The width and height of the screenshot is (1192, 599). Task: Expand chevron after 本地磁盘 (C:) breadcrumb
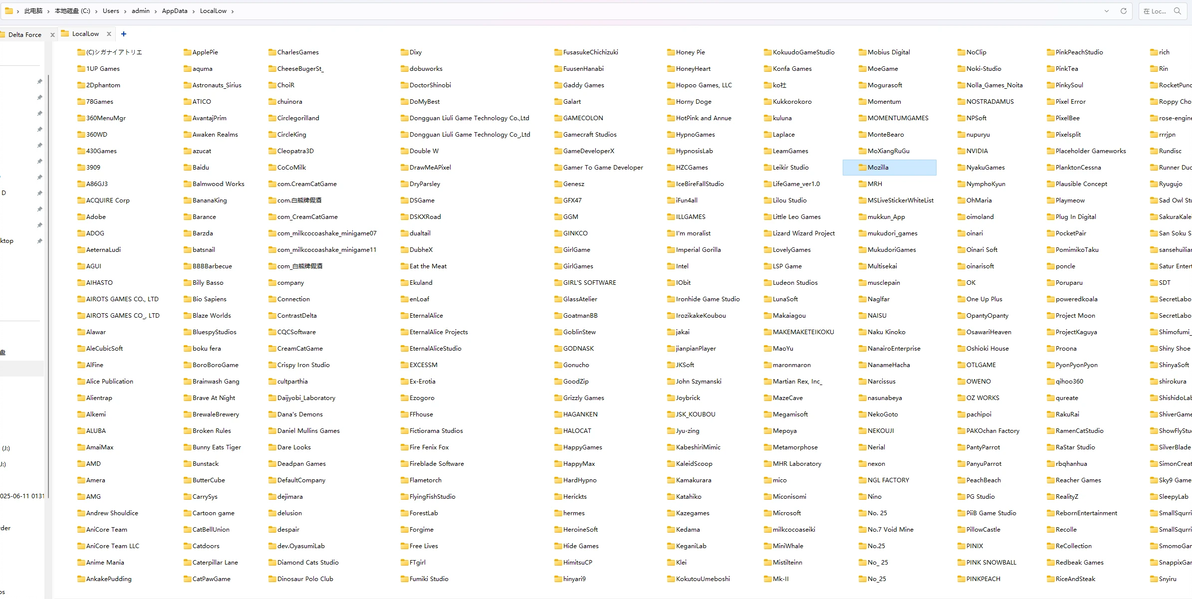(x=97, y=11)
